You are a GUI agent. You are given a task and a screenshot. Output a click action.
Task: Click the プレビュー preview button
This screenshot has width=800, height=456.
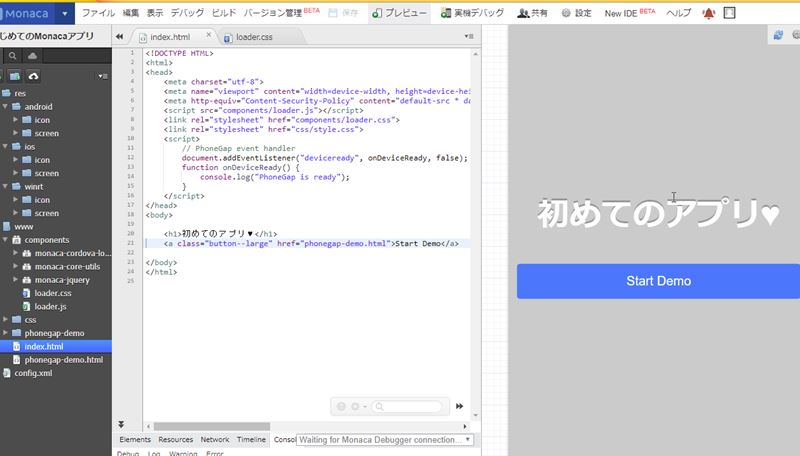(x=399, y=13)
